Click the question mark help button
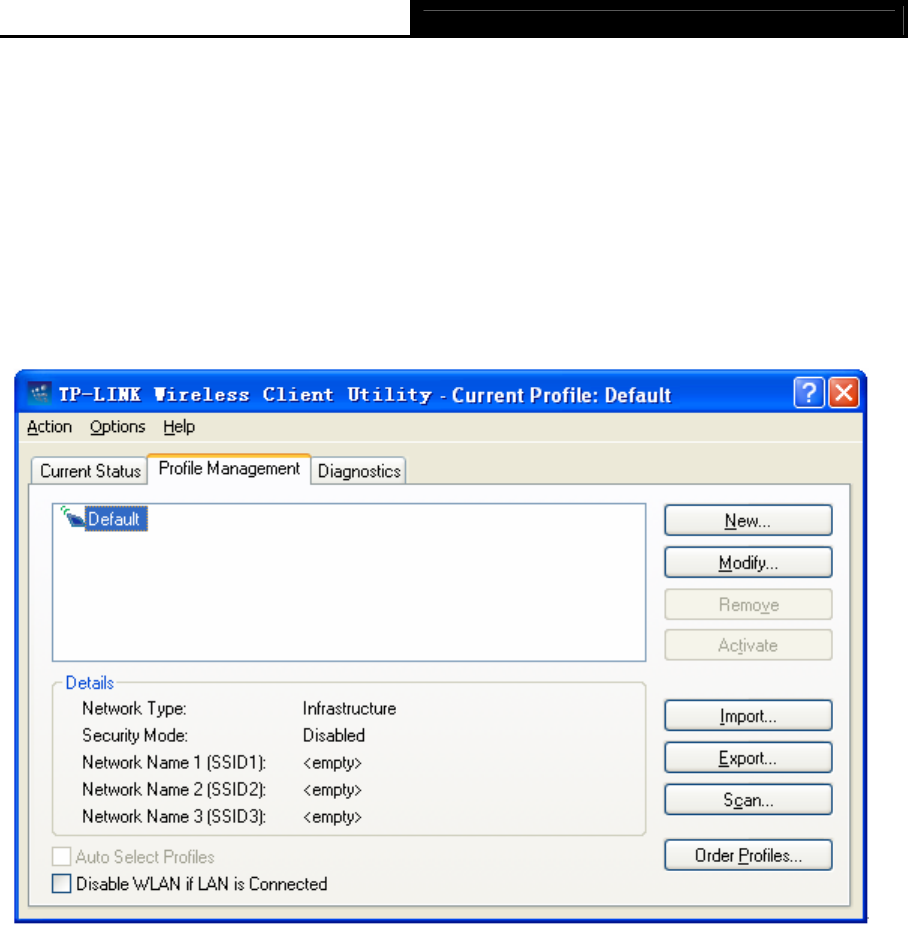 coord(808,393)
